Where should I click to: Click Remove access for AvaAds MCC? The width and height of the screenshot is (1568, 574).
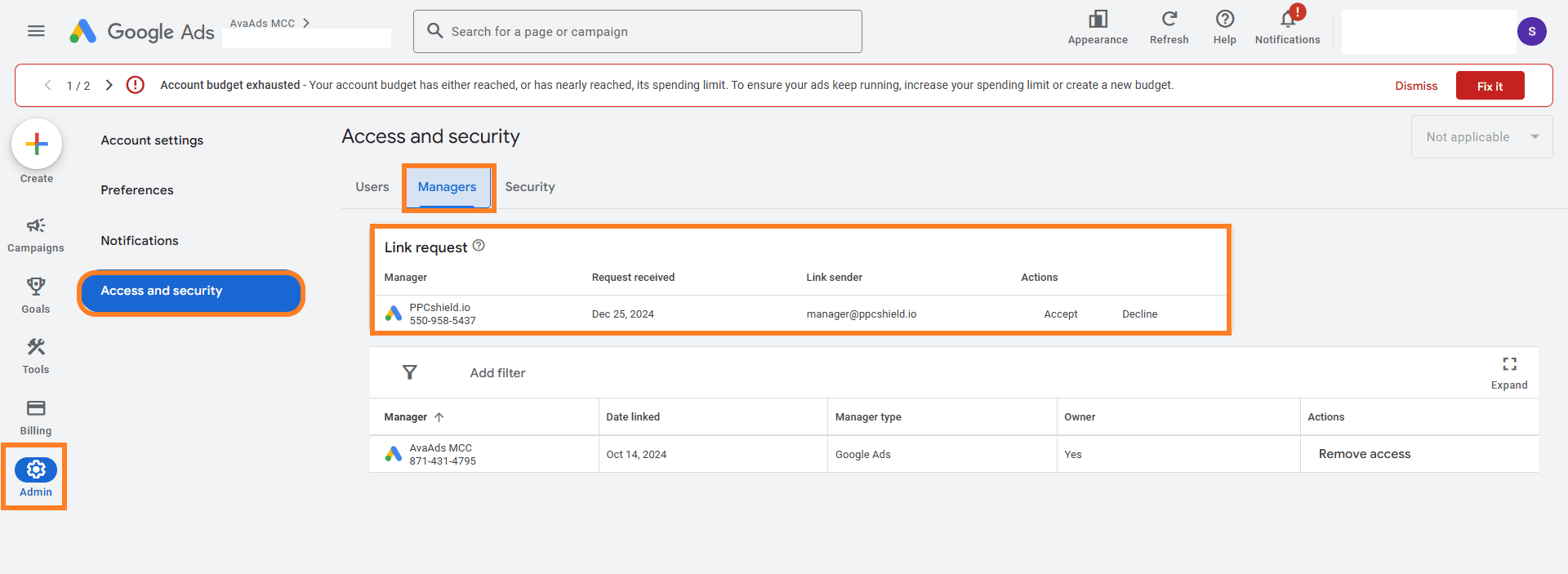[x=1364, y=454]
